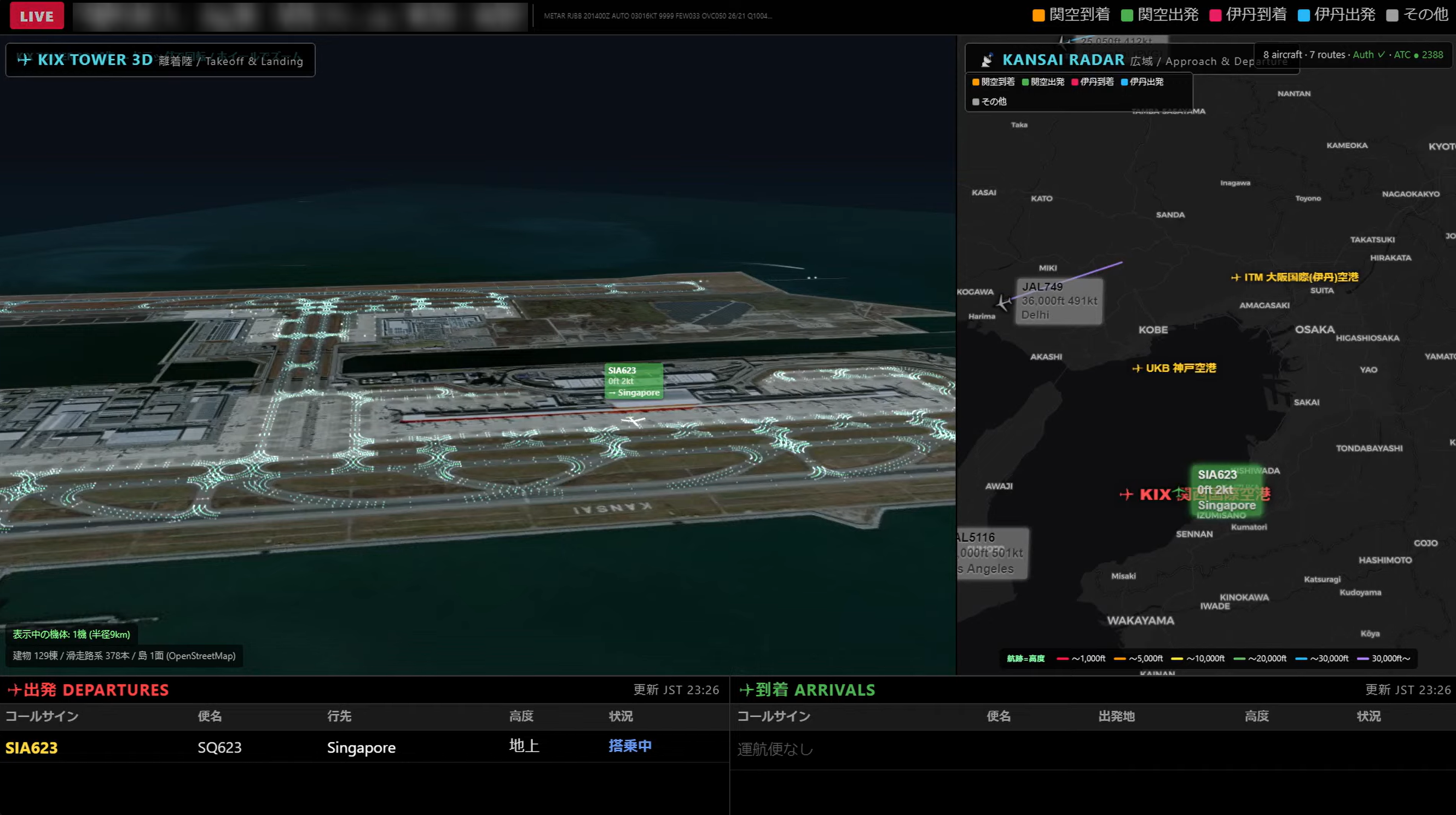Click the 到着 ARRIVALS heading
The image size is (1456, 815).
click(815, 690)
